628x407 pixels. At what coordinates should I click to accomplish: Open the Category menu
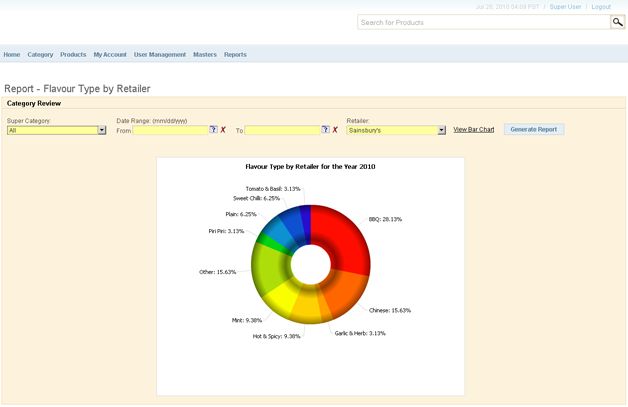pos(40,54)
